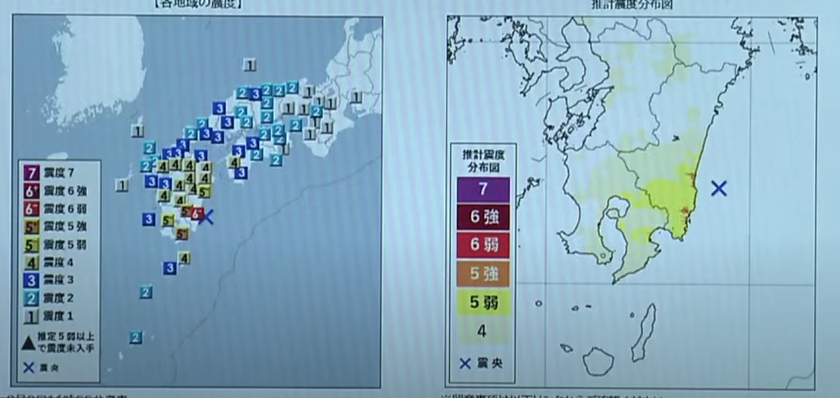The width and height of the screenshot is (840, 398).
Task: Click the epicenter X on the right map
Action: [x=719, y=188]
